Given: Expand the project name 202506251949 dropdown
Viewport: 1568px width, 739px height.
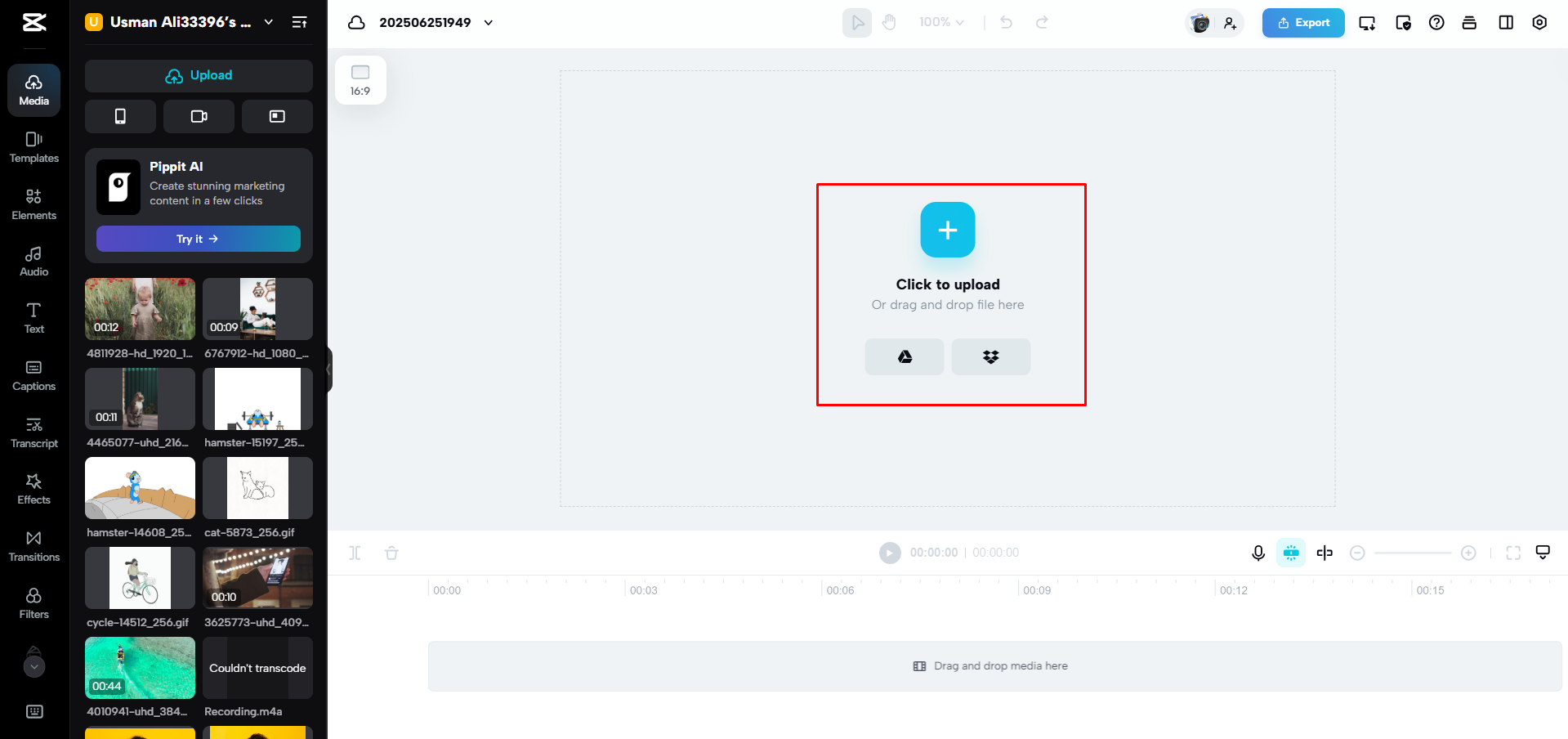Looking at the screenshot, I should tap(488, 22).
